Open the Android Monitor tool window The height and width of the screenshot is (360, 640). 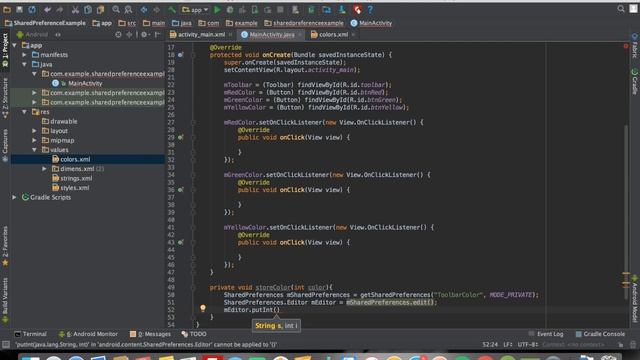[88, 334]
